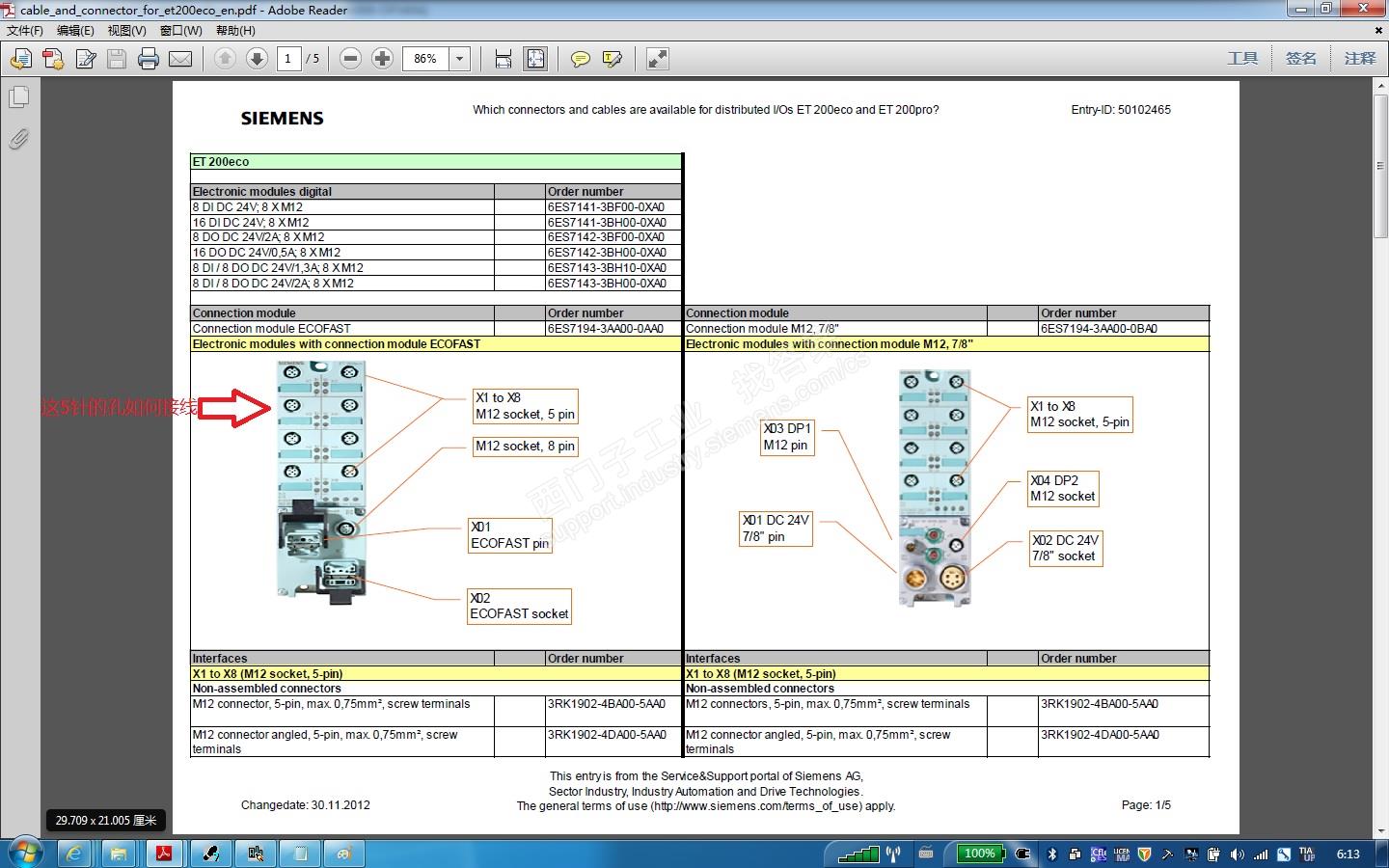Viewport: 1389px width, 868px height.
Task: Print the document using the printer icon
Action: (x=149, y=59)
